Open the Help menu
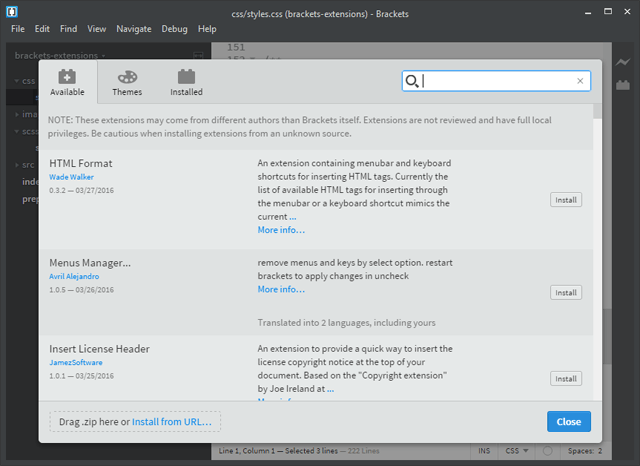This screenshot has width=640, height=466. click(x=207, y=29)
